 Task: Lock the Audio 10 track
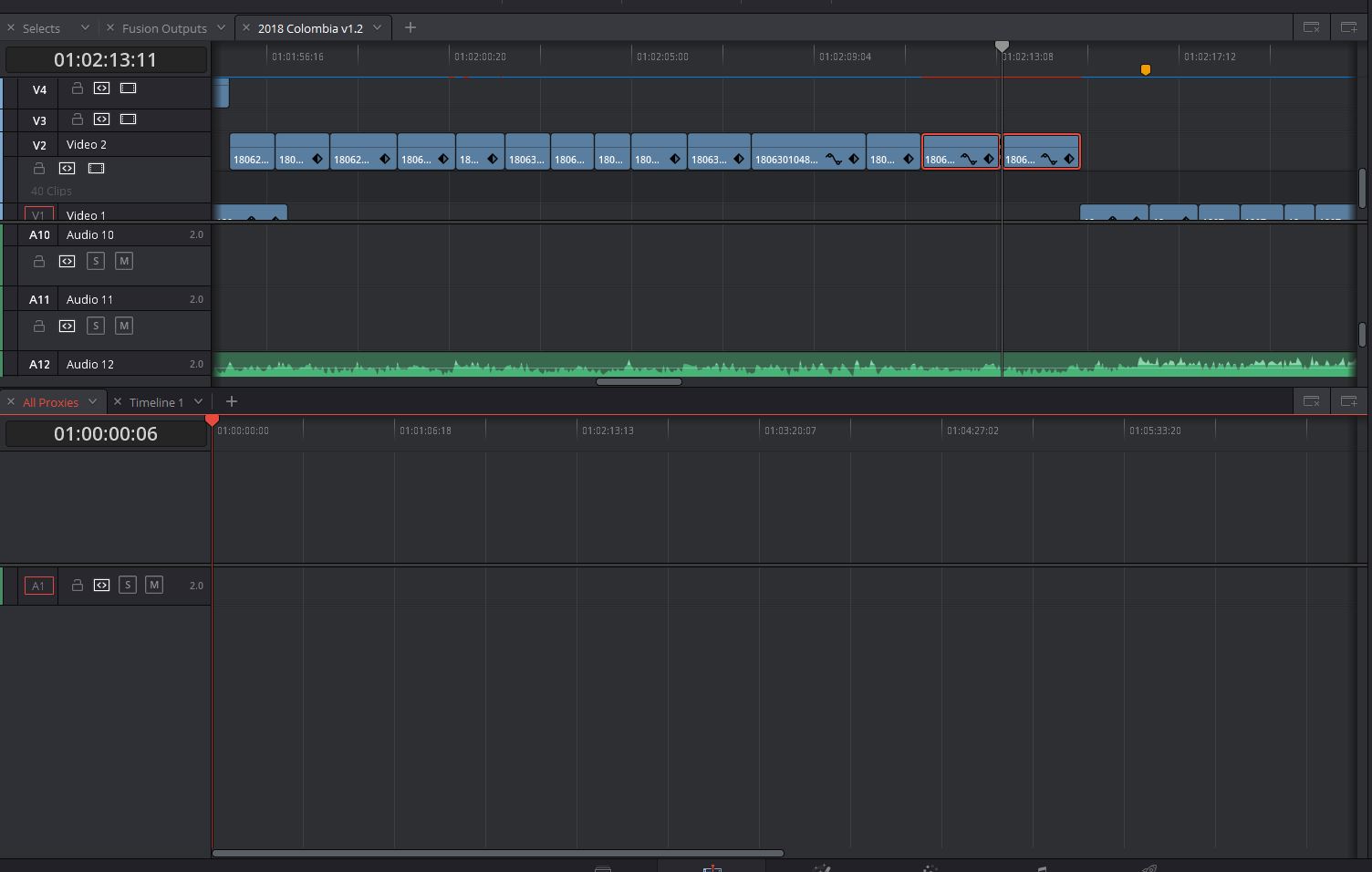click(39, 262)
